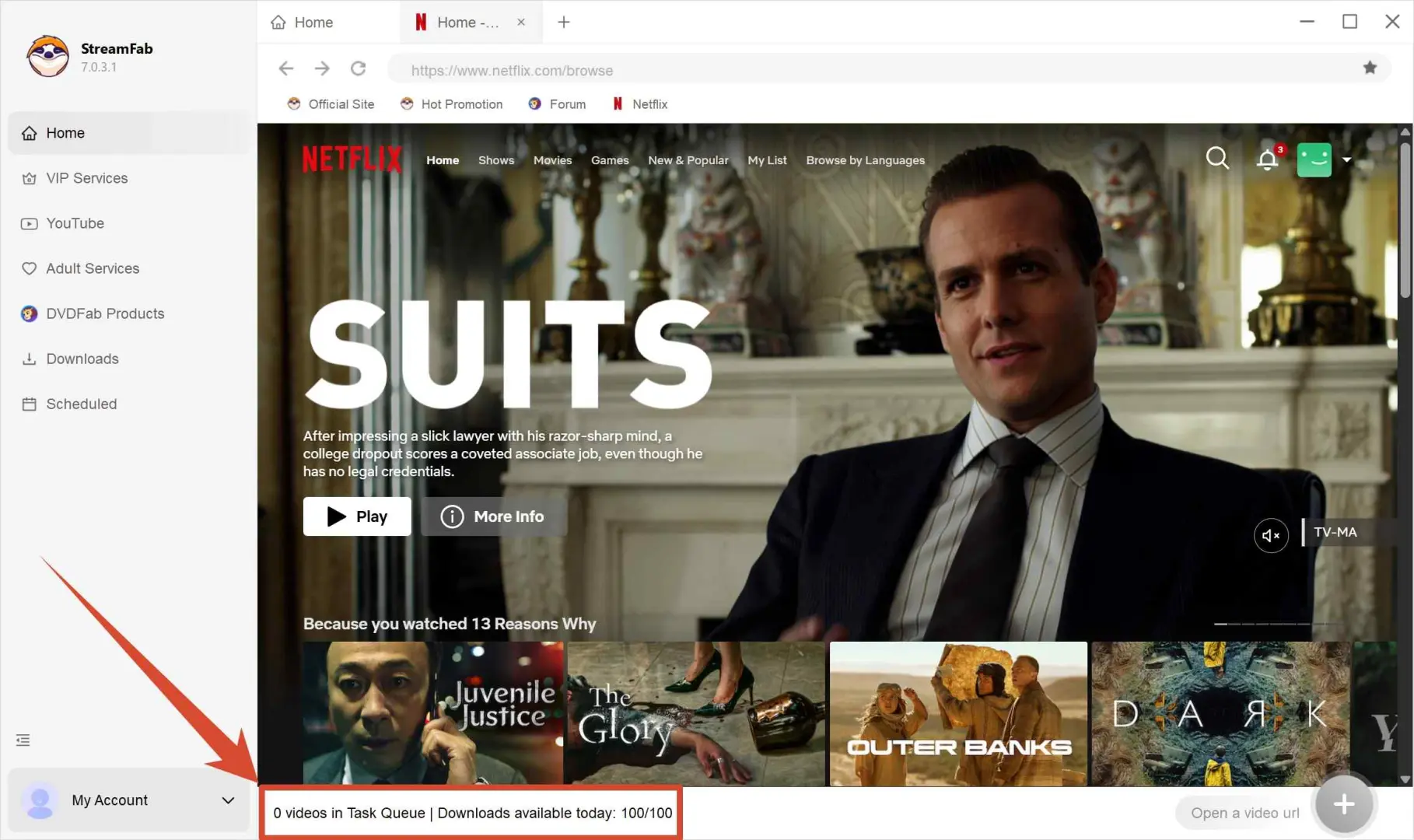Open a new tab with plus icon

point(564,23)
